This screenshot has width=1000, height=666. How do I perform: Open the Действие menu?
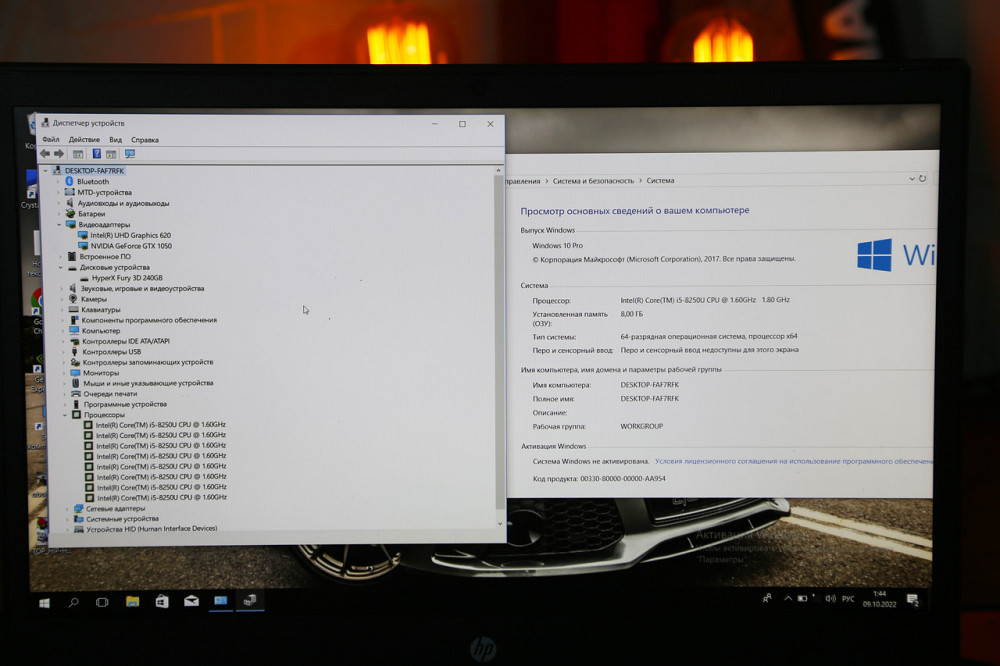point(84,140)
